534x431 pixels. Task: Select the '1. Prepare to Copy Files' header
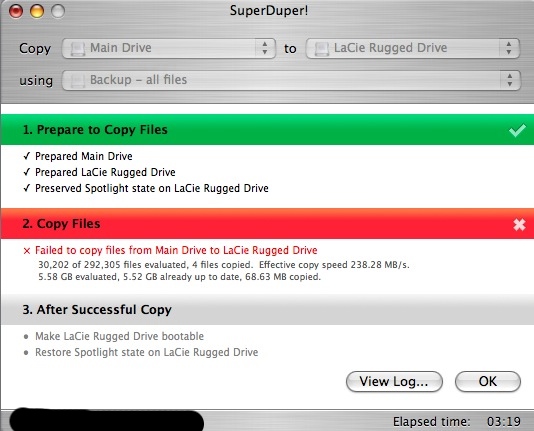pyautogui.click(x=267, y=130)
